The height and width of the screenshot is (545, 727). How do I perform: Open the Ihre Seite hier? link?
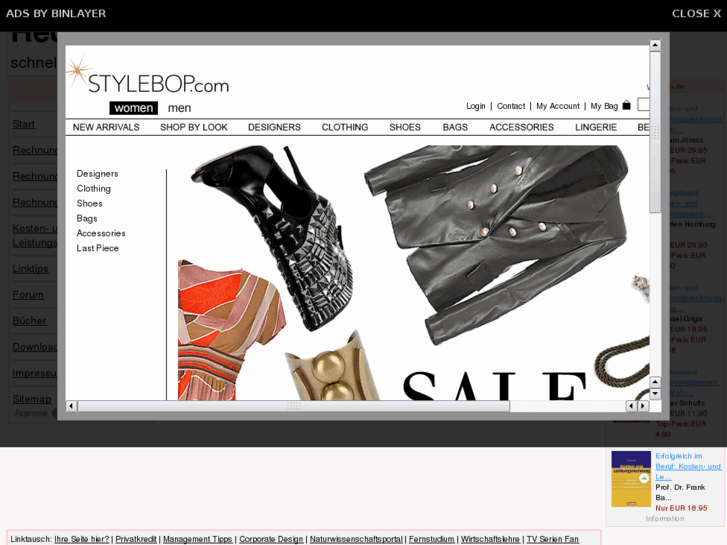[82, 539]
